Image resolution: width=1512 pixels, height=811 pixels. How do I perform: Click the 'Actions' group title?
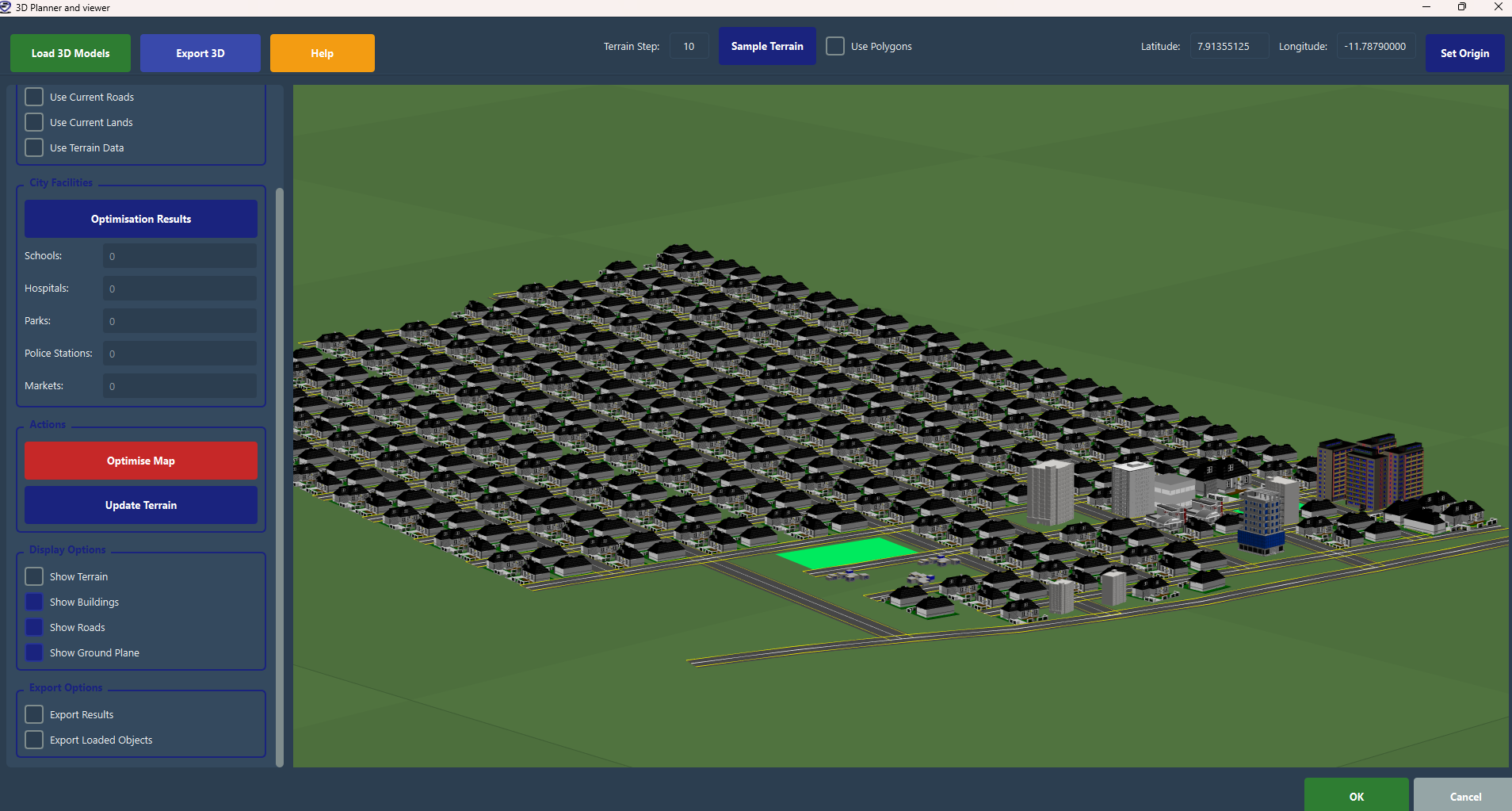click(x=48, y=424)
